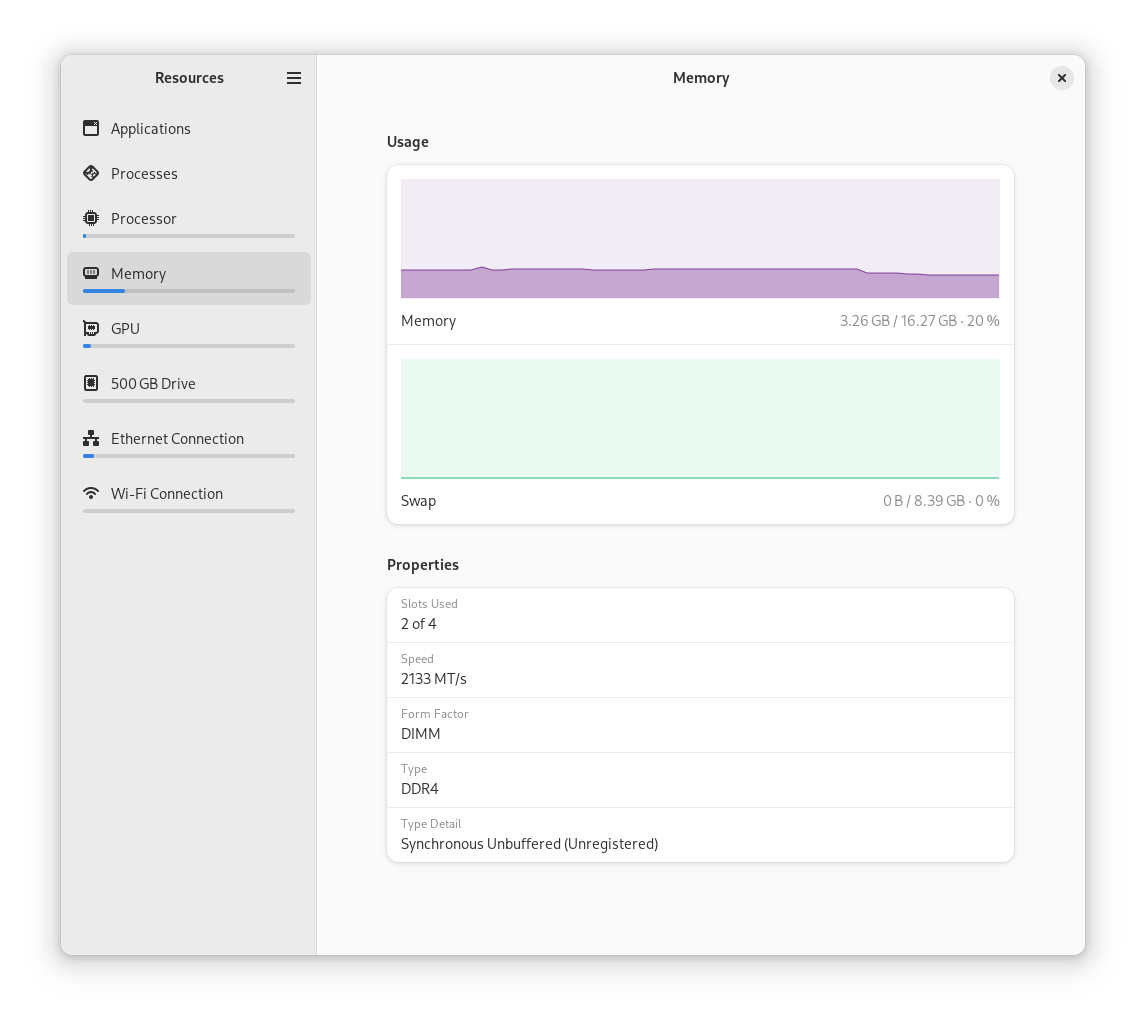Select the Type DDR4 property row
This screenshot has width=1146, height=1022.
[700, 780]
